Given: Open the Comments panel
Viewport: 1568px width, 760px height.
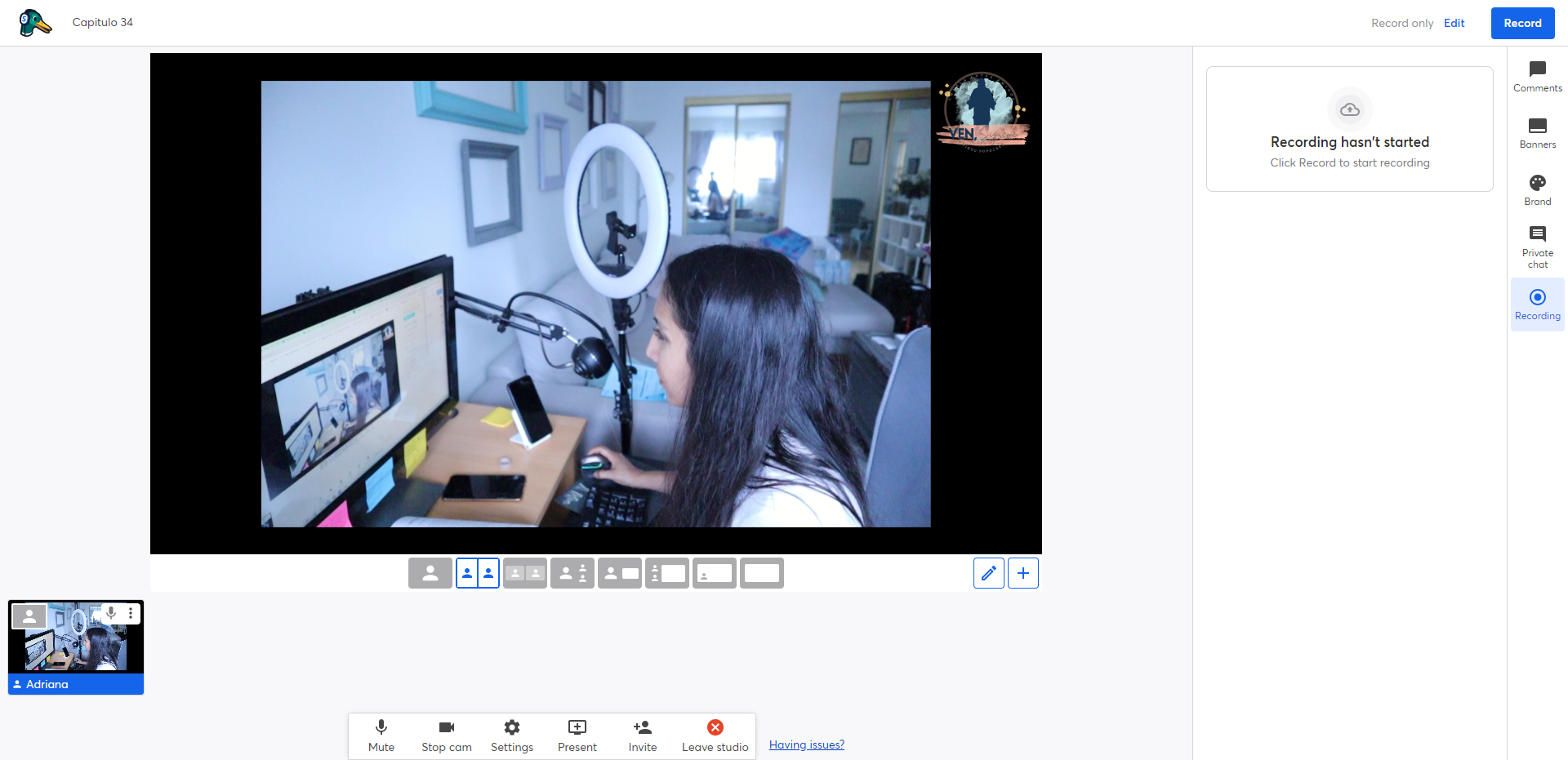Looking at the screenshot, I should pyautogui.click(x=1537, y=77).
